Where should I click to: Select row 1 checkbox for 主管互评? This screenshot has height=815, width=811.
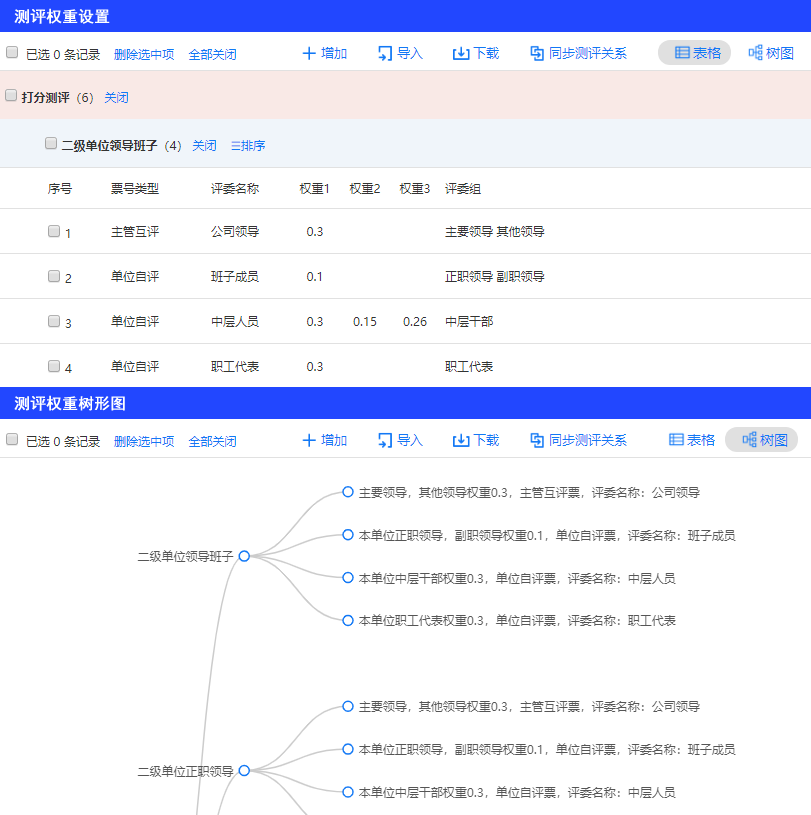point(54,231)
